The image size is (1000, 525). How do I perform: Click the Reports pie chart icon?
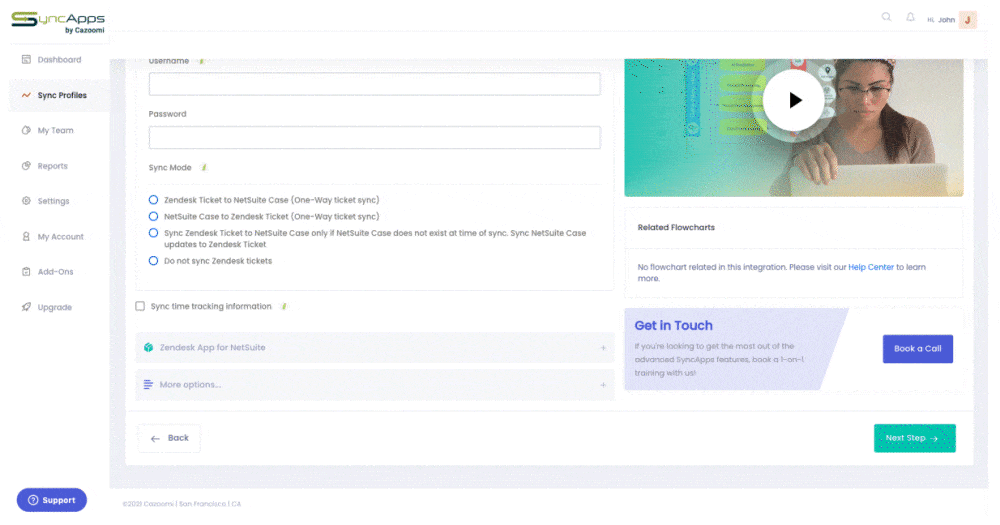pyautogui.click(x=26, y=166)
